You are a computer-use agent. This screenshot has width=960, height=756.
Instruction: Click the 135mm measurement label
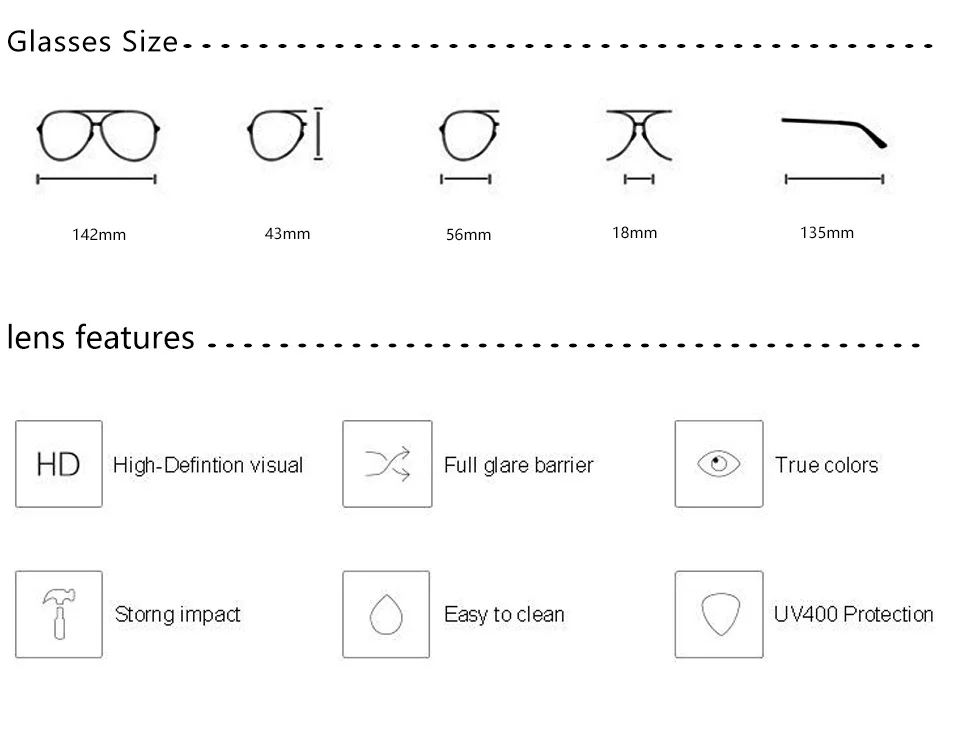click(x=827, y=232)
